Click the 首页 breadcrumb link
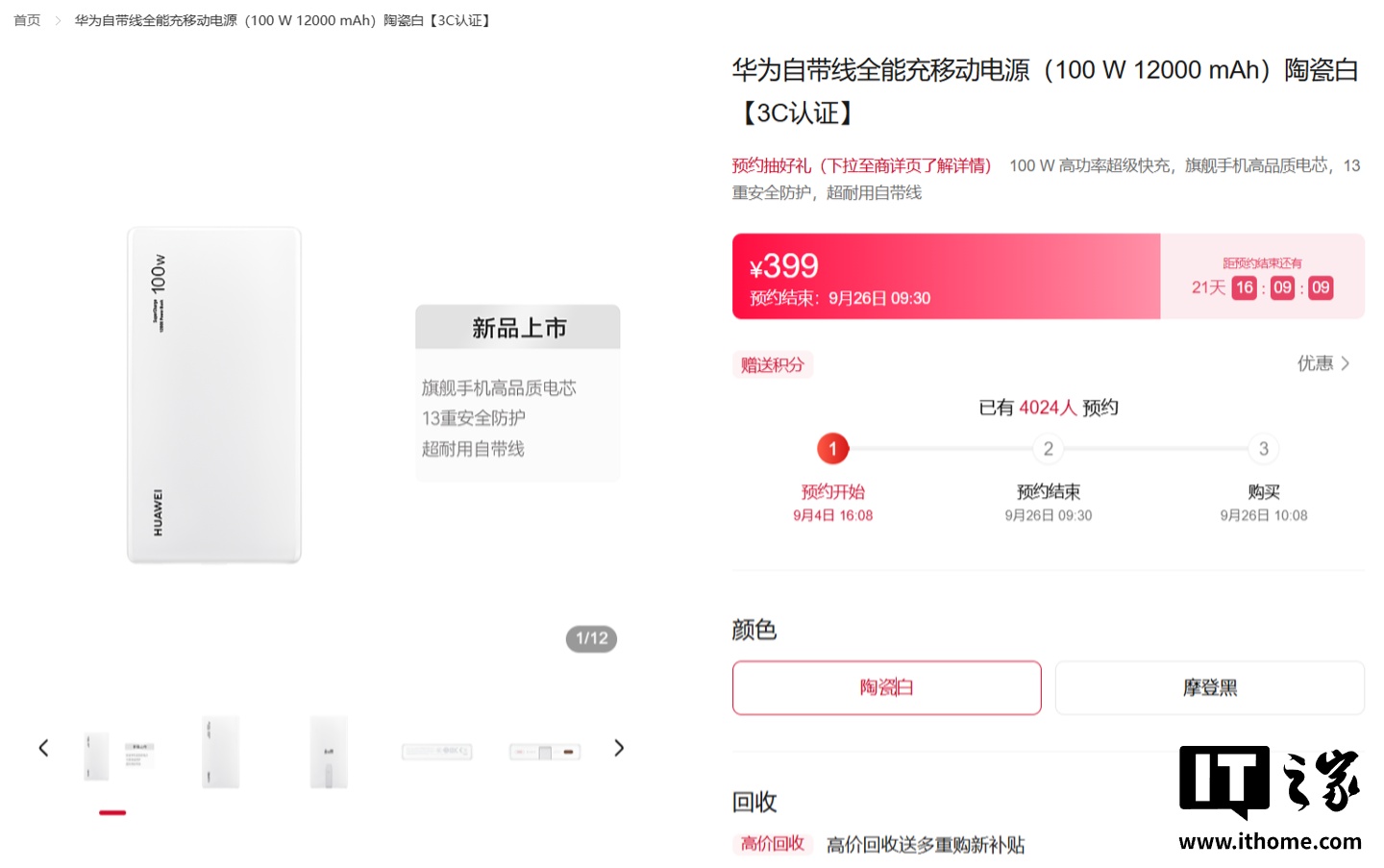The height and width of the screenshot is (868, 1384). [27, 20]
